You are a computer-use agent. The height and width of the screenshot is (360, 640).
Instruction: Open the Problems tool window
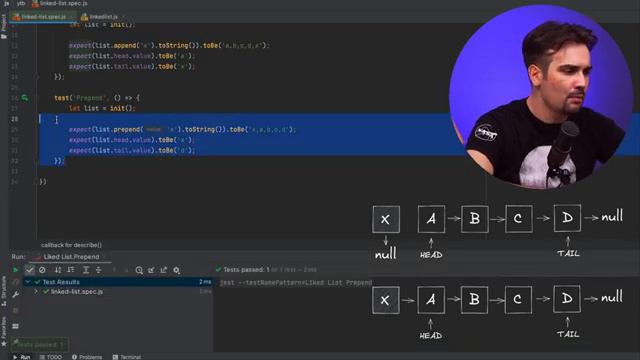pos(87,357)
